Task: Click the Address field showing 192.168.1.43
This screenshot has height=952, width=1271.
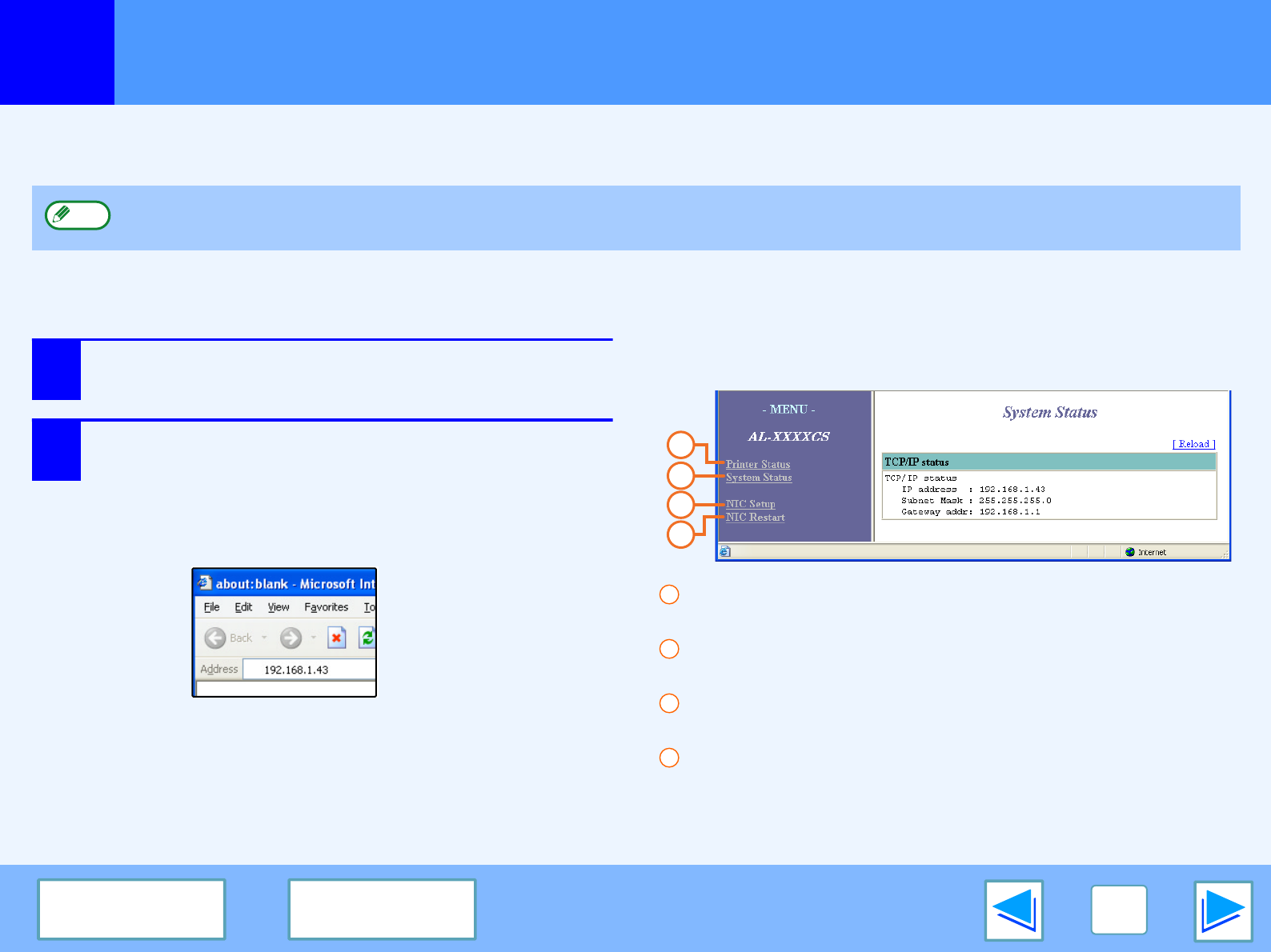Action: [308, 670]
